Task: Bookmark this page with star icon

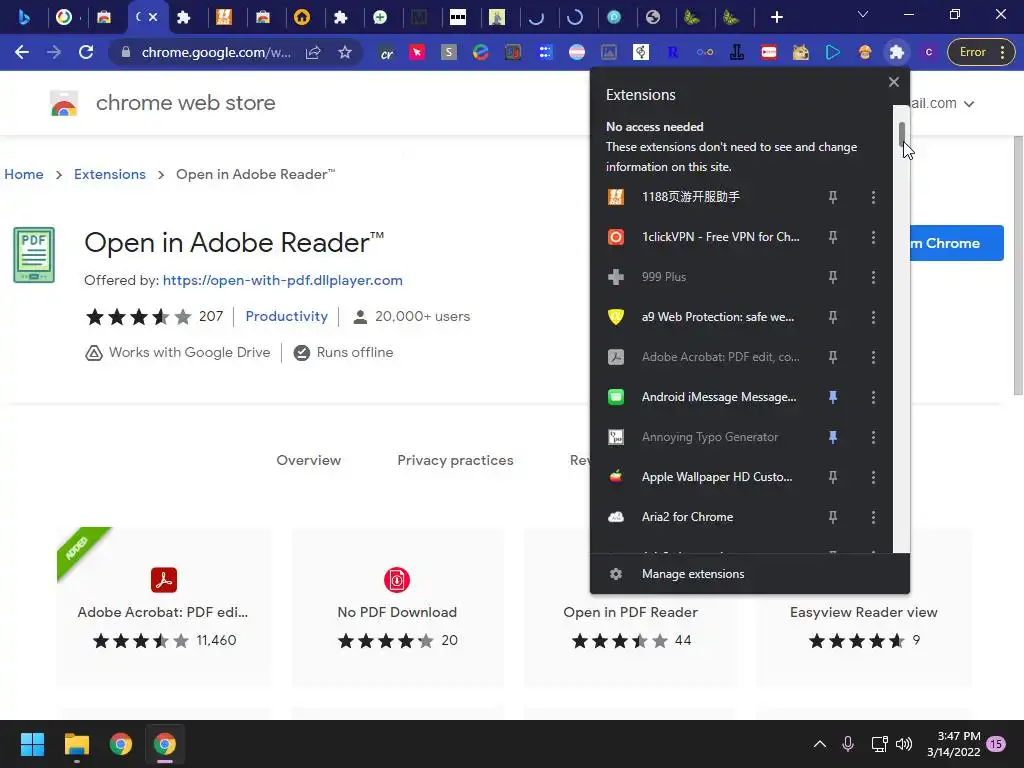Action: coord(345,52)
